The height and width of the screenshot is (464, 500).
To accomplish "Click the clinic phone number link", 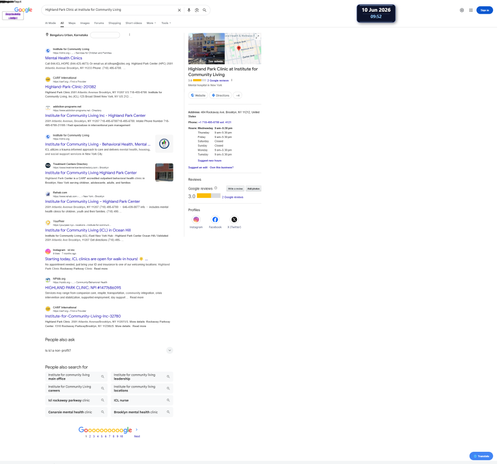I will click(x=215, y=122).
